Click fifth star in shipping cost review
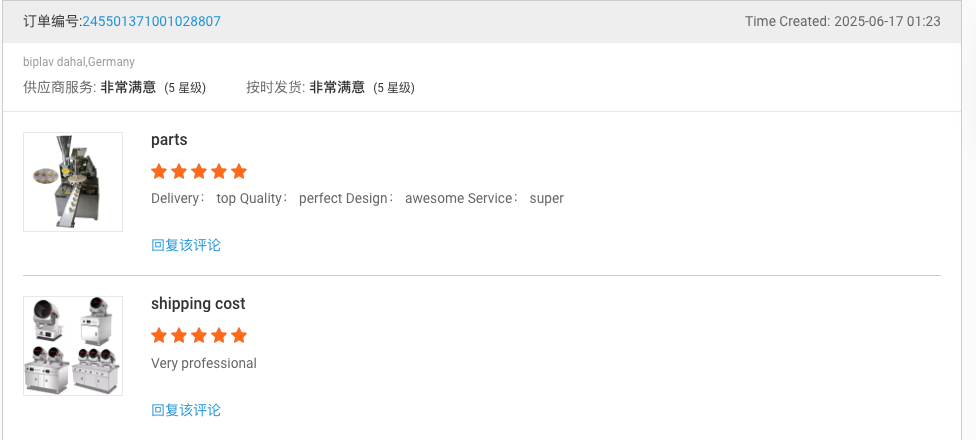976x440 pixels. (x=238, y=335)
